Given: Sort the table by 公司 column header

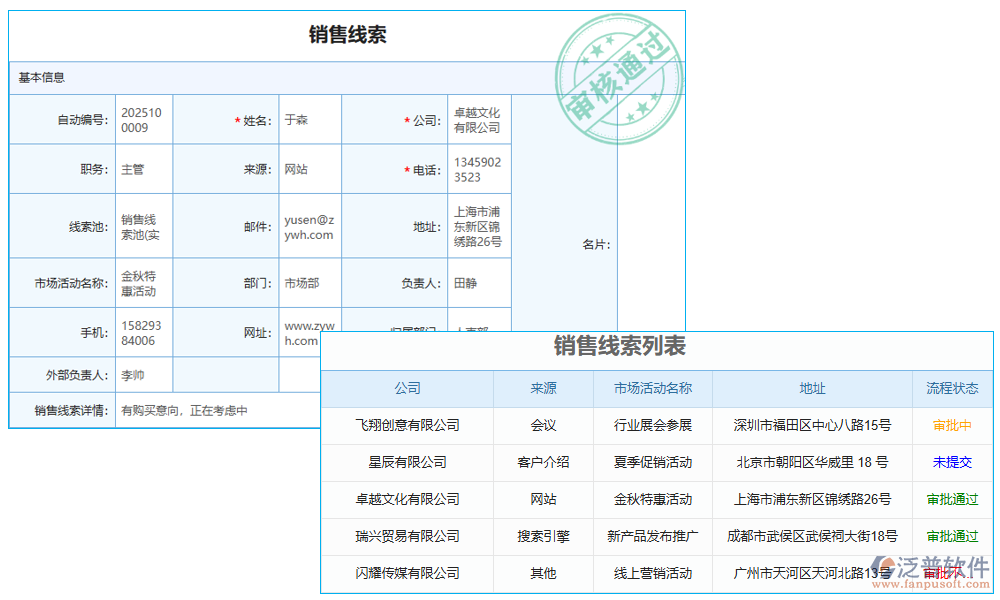Looking at the screenshot, I should point(406,389).
